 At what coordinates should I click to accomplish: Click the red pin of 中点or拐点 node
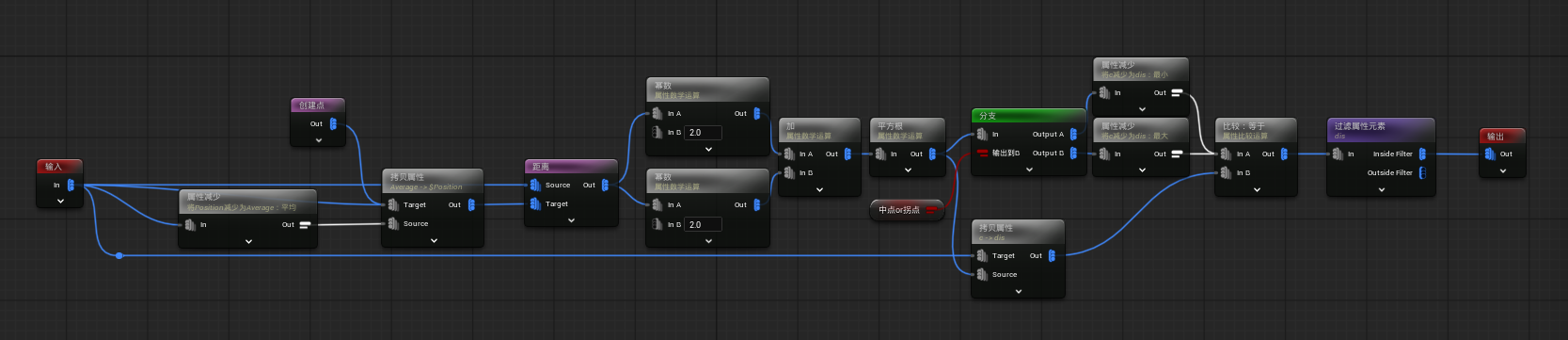[931, 210]
